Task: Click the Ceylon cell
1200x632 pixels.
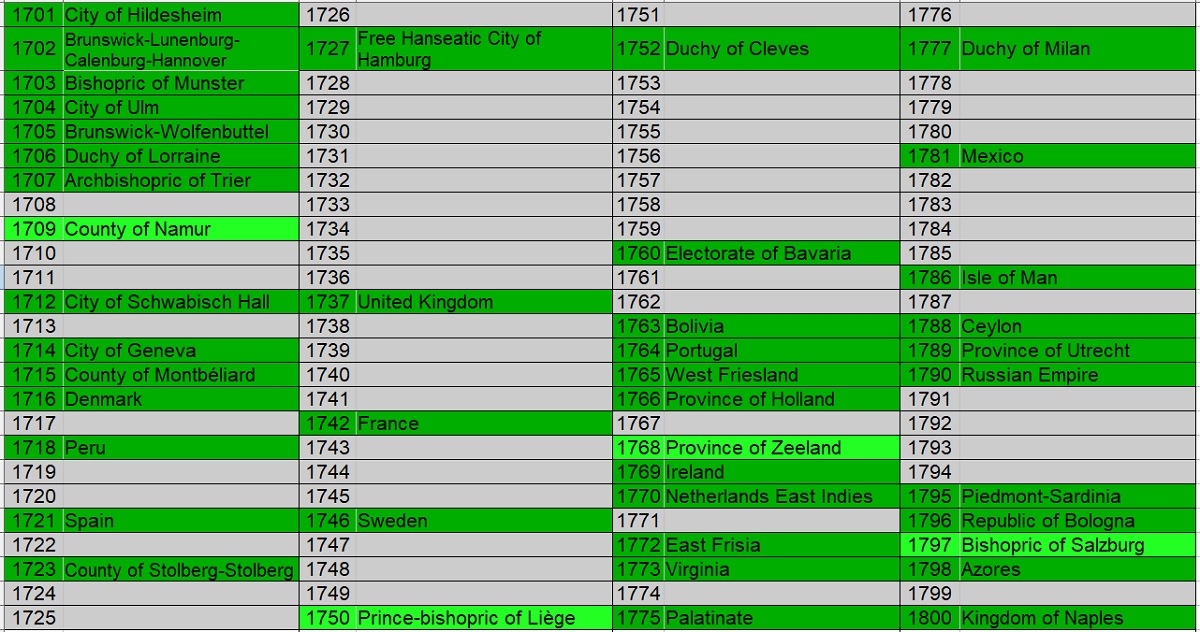Action: click(1078, 326)
